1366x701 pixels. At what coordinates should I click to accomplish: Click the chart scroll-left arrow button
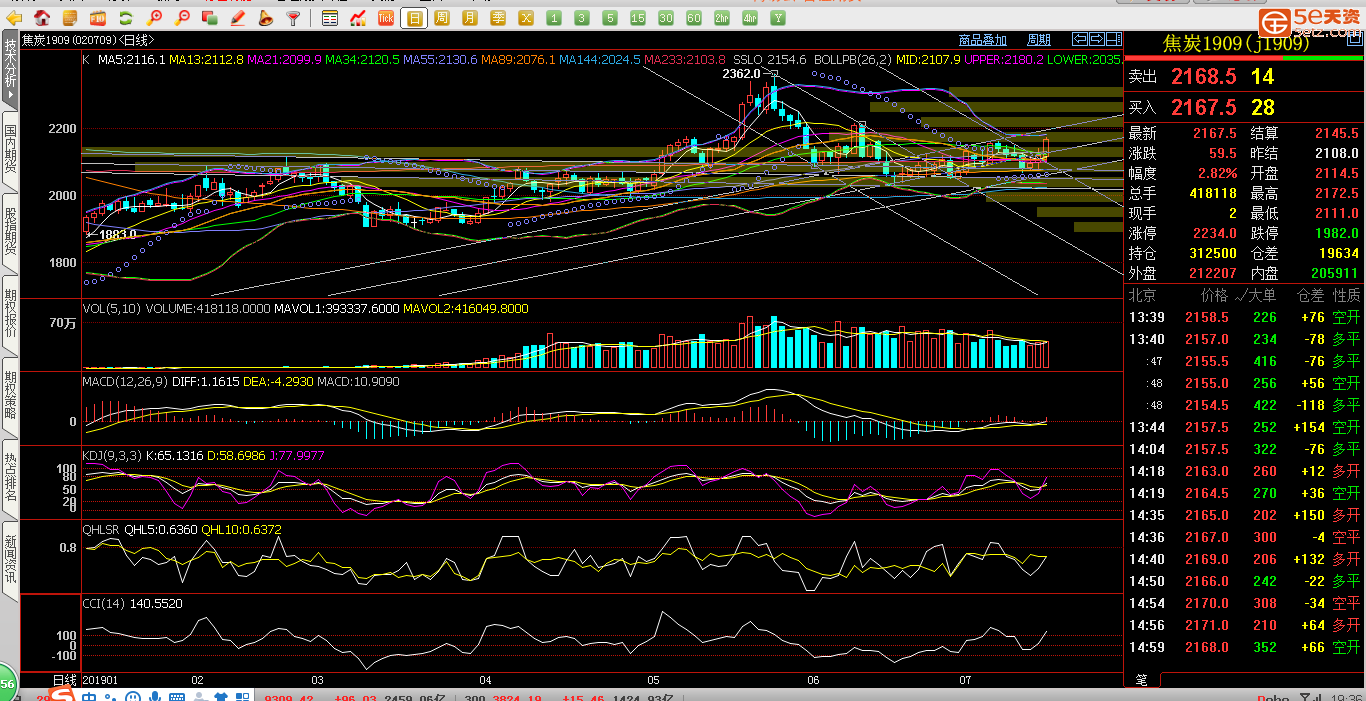(x=1080, y=39)
